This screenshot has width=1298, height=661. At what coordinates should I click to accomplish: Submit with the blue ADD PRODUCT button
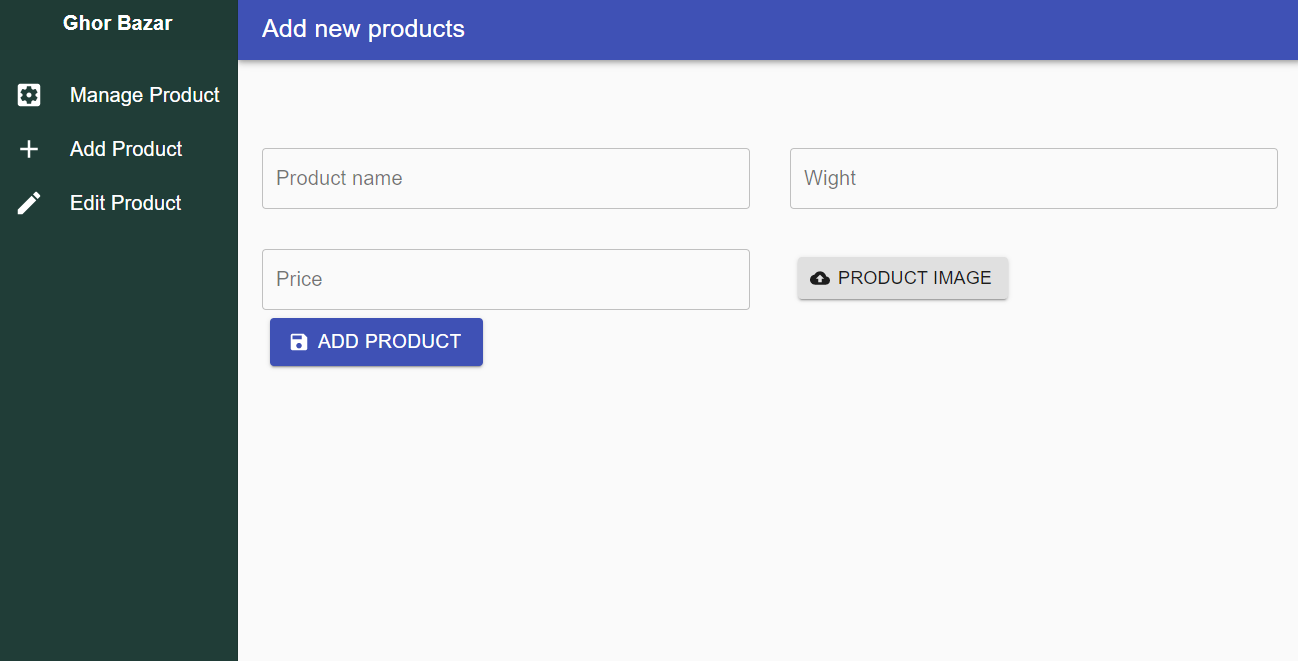[x=376, y=342]
